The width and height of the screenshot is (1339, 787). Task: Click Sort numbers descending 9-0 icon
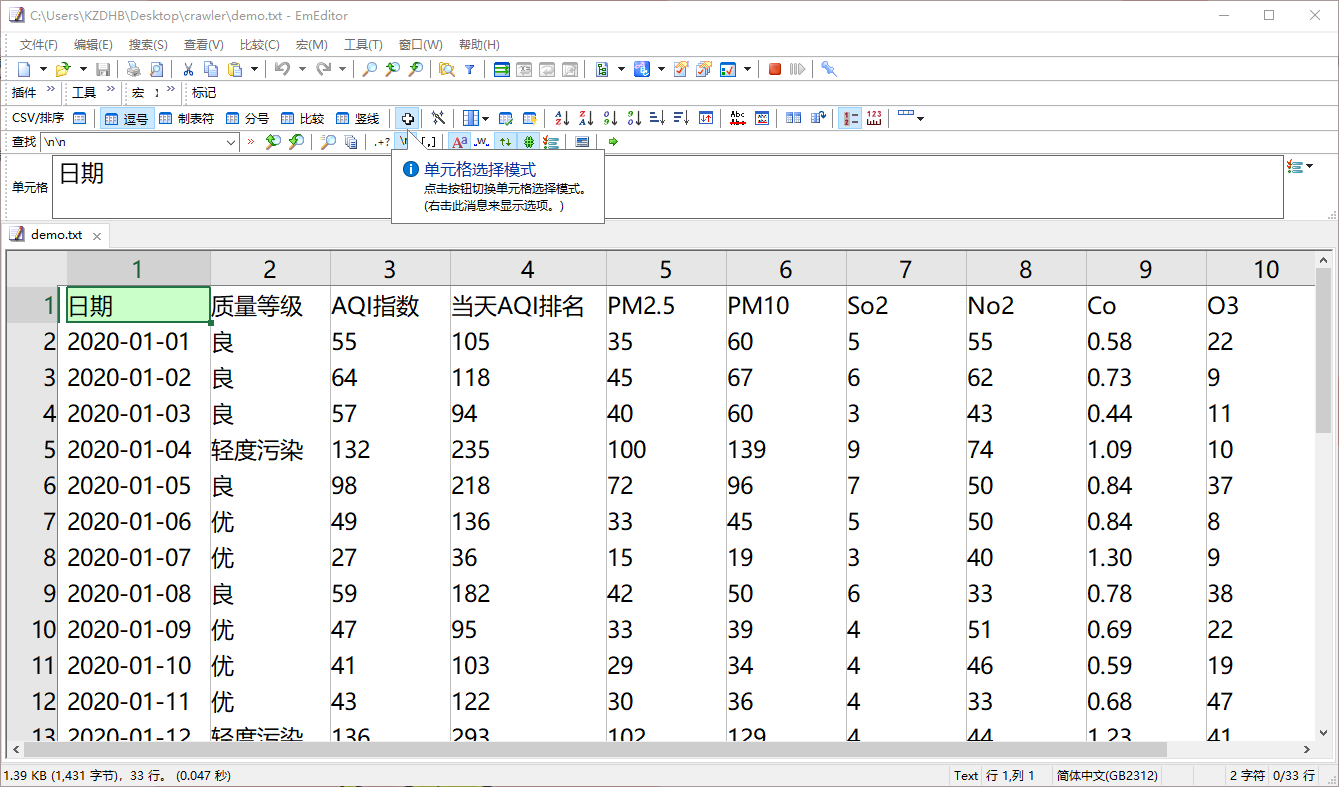click(x=634, y=118)
